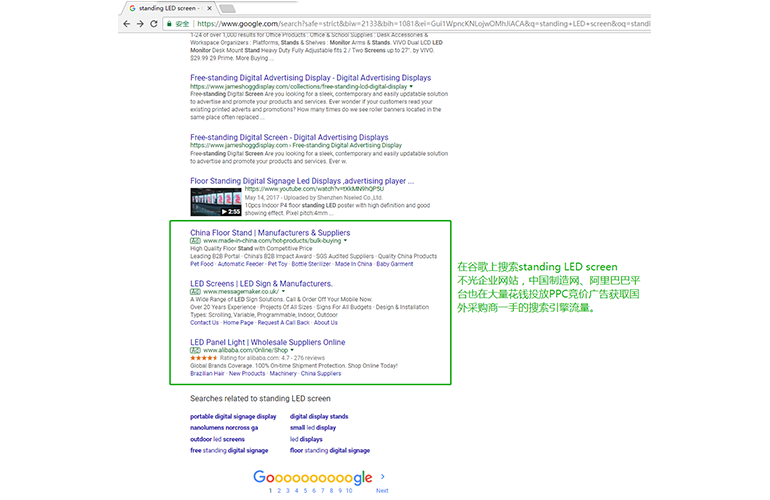Go to results page 2
Viewport: 770px width, 500px height.
pyautogui.click(x=279, y=491)
